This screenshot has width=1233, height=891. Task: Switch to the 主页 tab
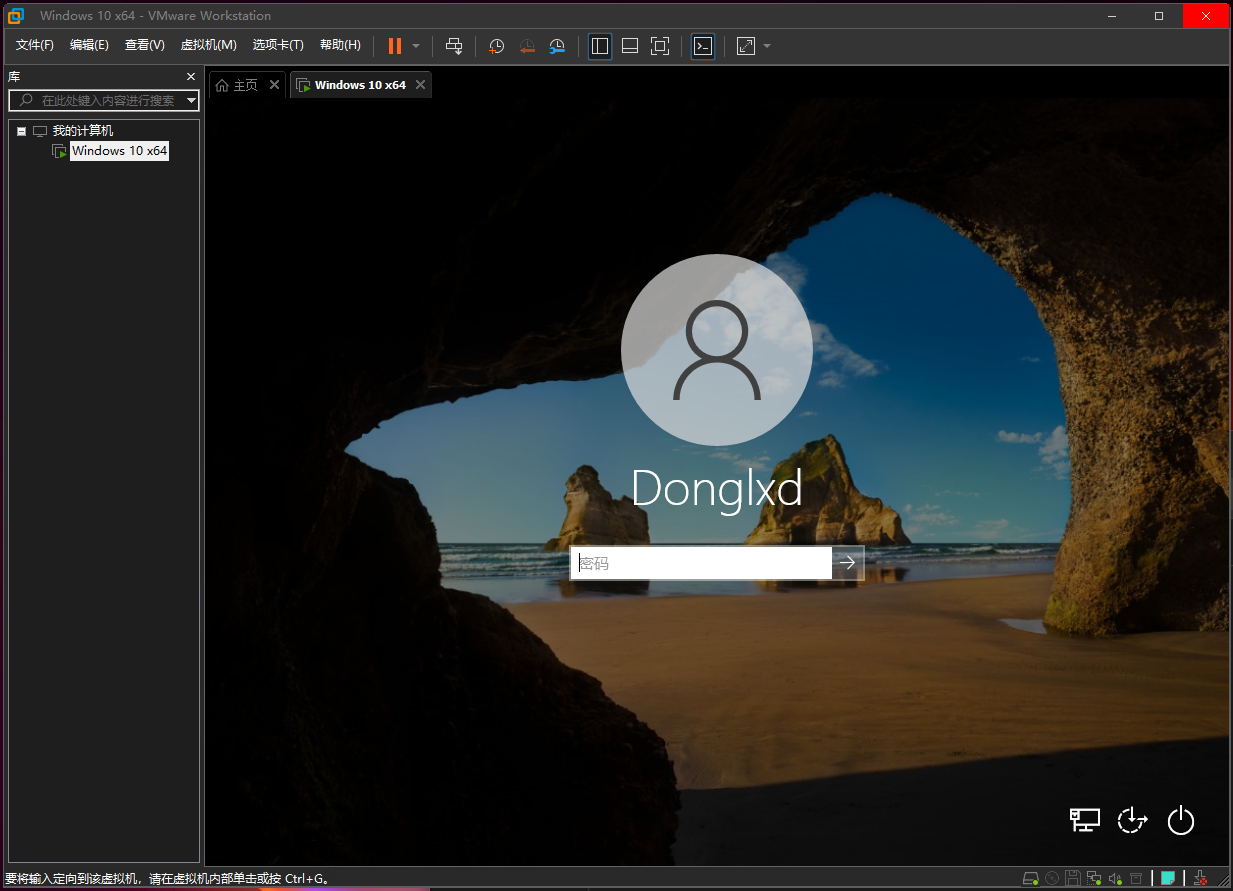pyautogui.click(x=238, y=85)
